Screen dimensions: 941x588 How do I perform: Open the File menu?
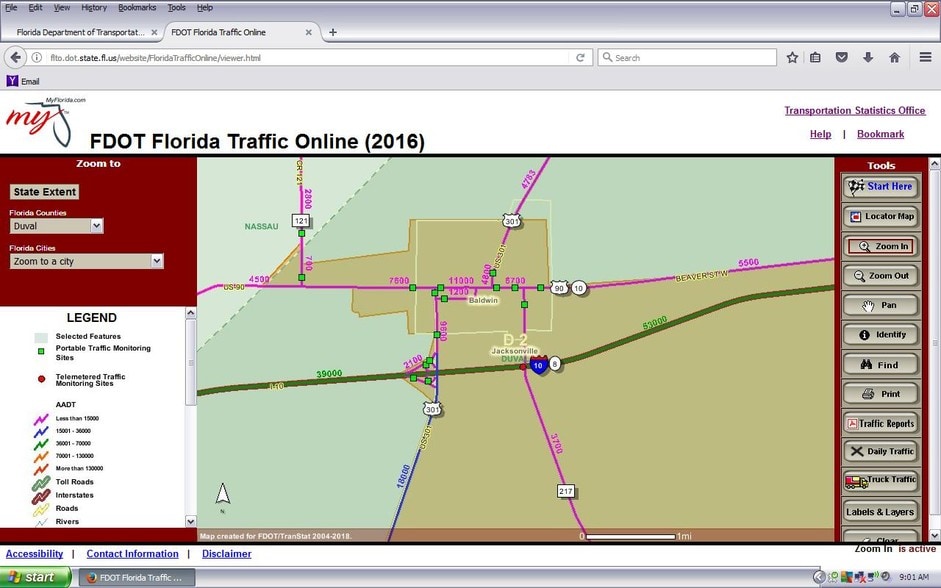coord(11,8)
